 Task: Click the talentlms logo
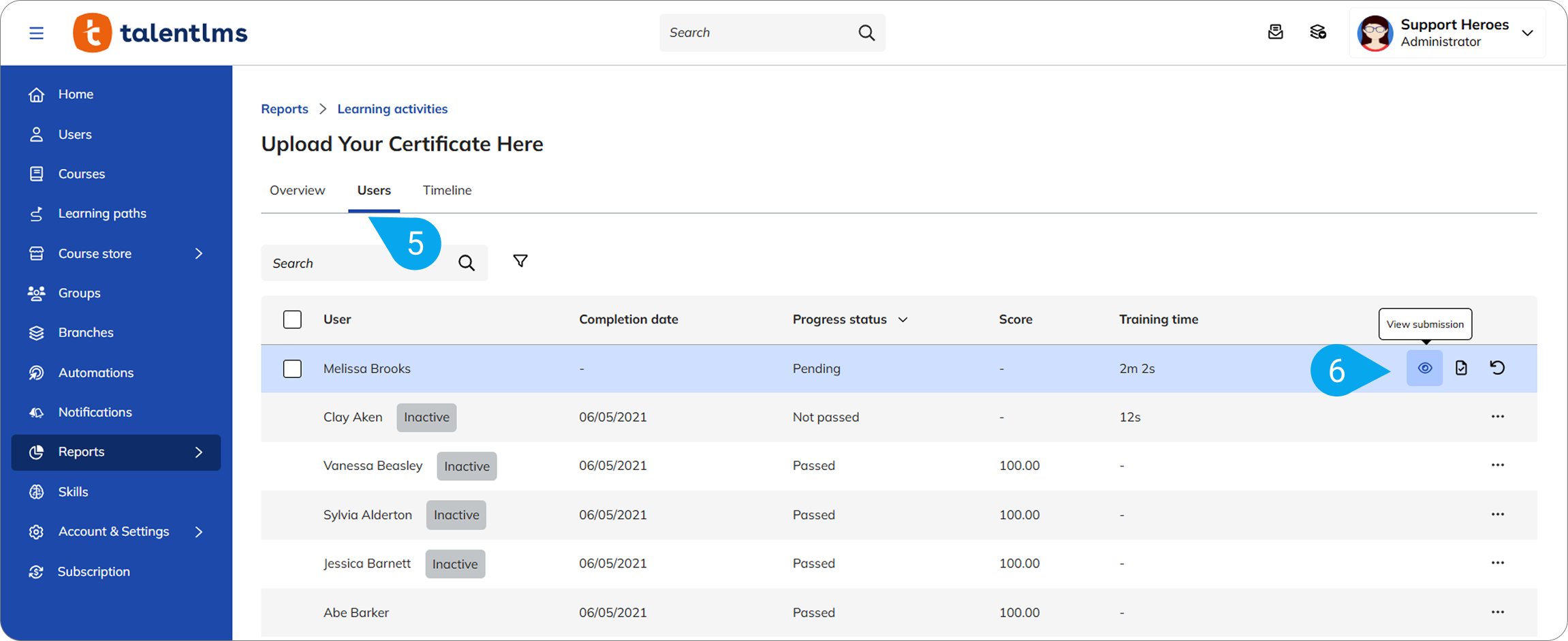[x=161, y=33]
